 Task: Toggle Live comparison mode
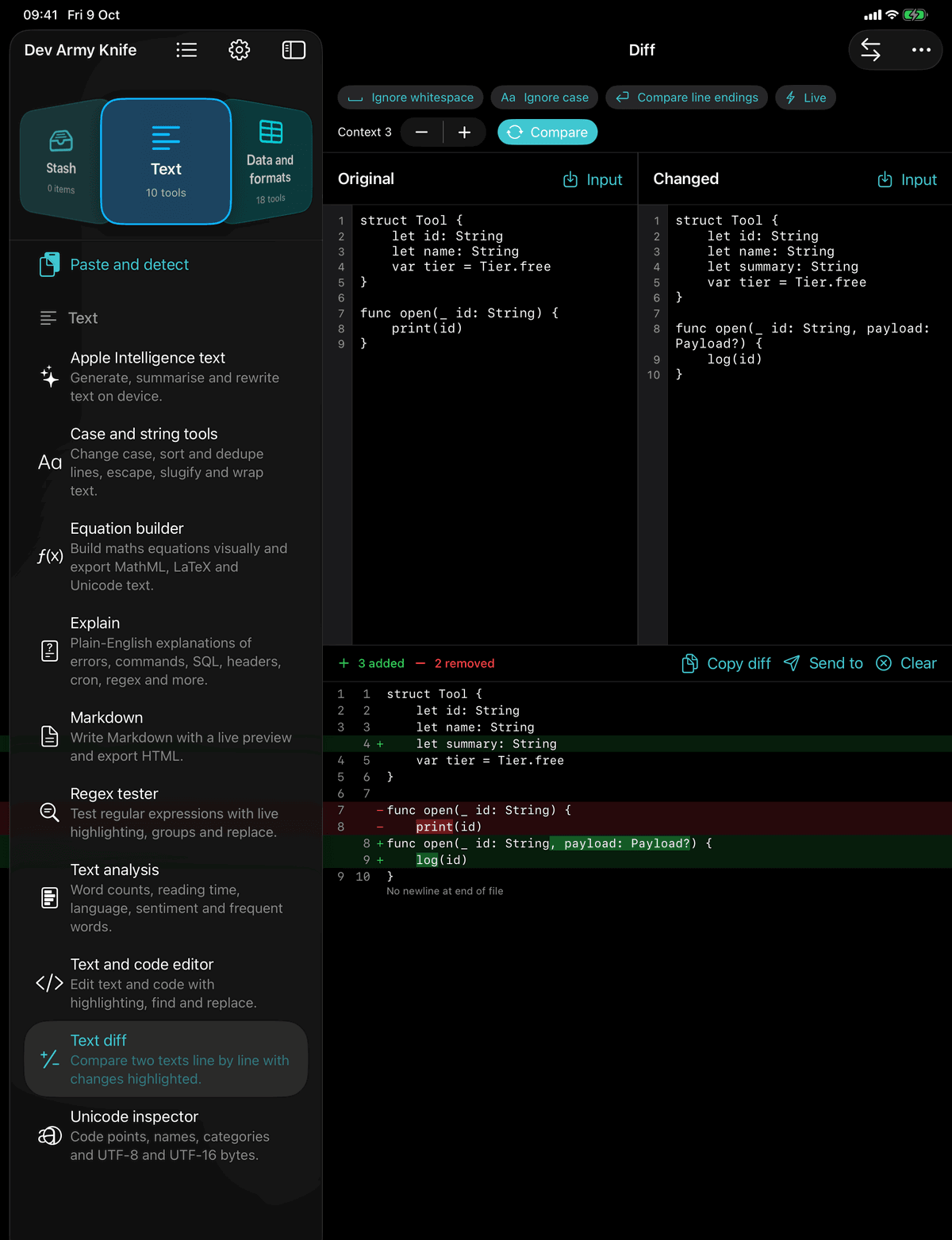pyautogui.click(x=805, y=98)
